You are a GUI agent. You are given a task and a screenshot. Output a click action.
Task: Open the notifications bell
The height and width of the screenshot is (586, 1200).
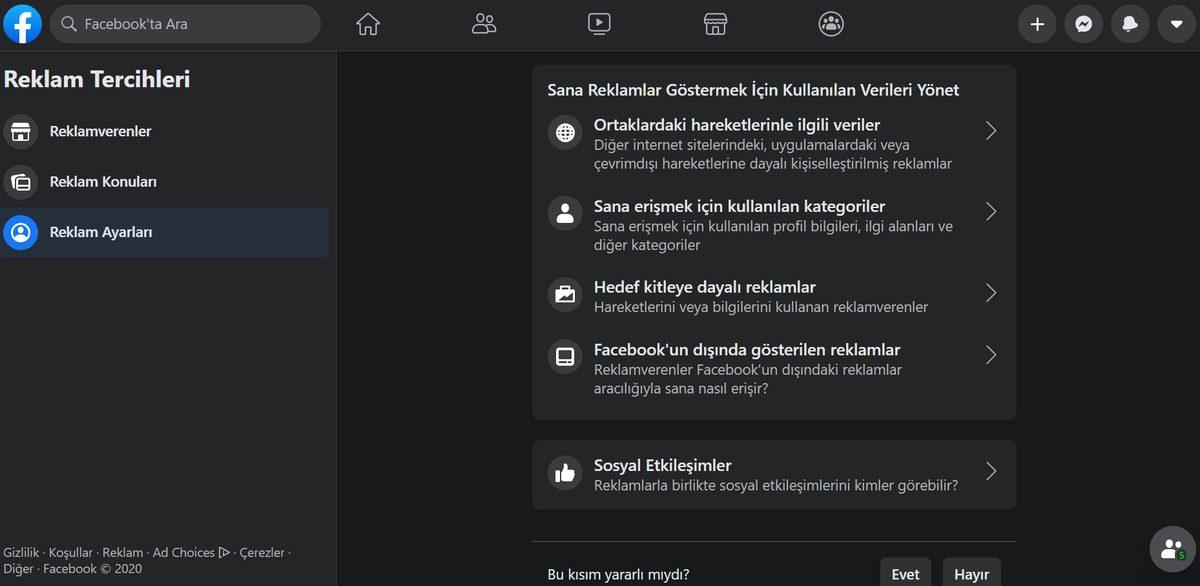[1130, 23]
